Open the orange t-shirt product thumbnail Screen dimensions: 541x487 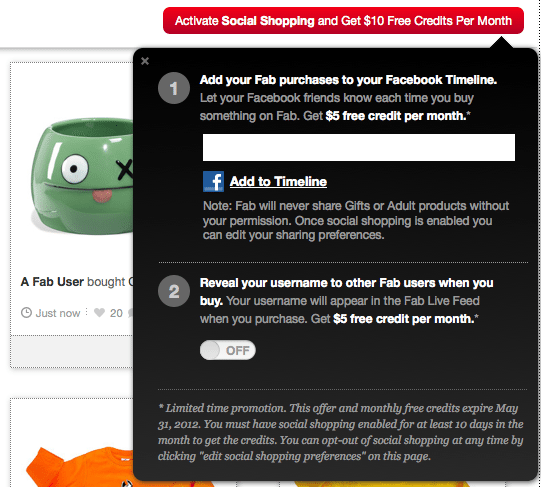pos(79,466)
